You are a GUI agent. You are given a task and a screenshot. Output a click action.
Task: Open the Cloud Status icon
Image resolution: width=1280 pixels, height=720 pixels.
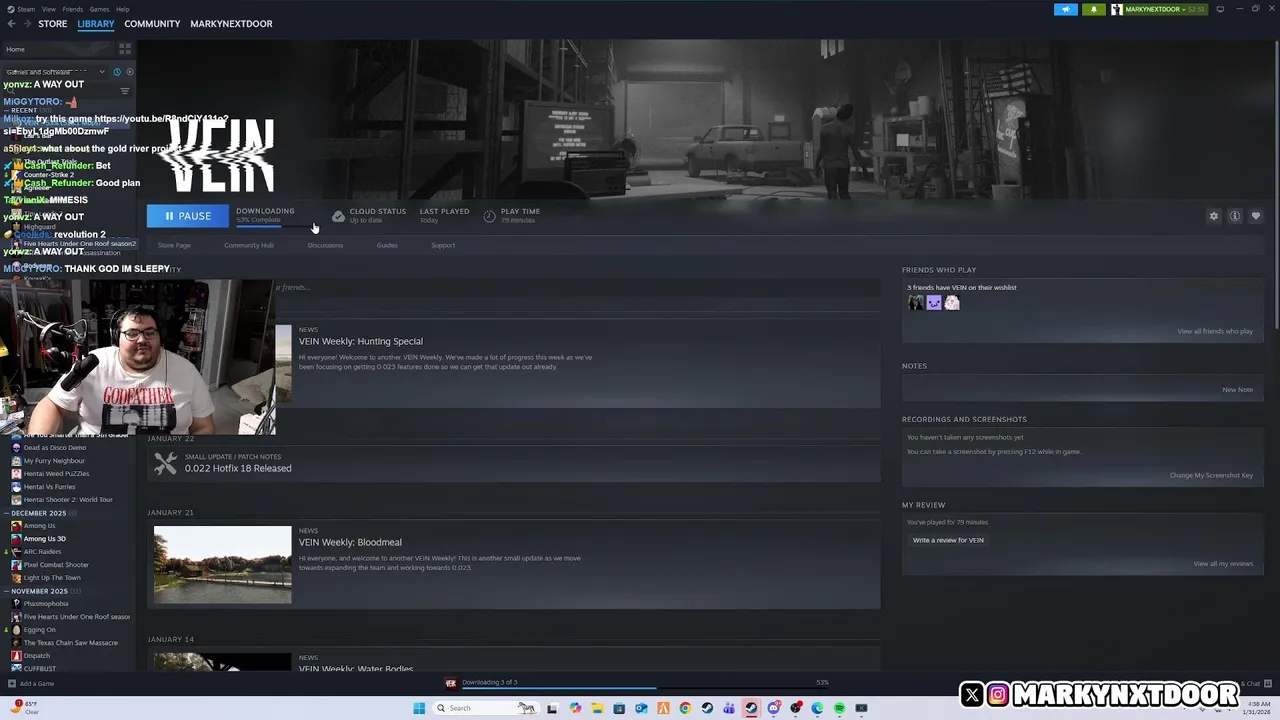338,216
